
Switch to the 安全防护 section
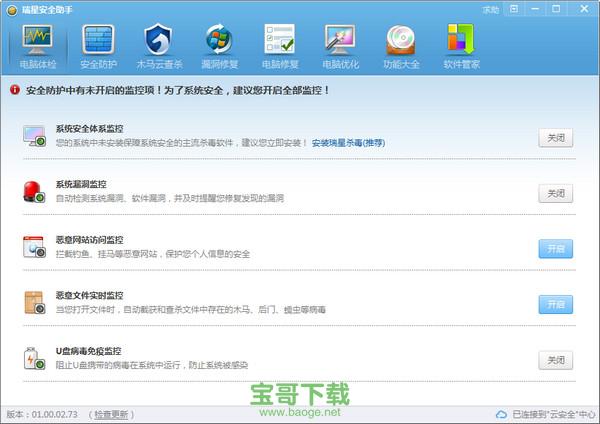[x=98, y=46]
